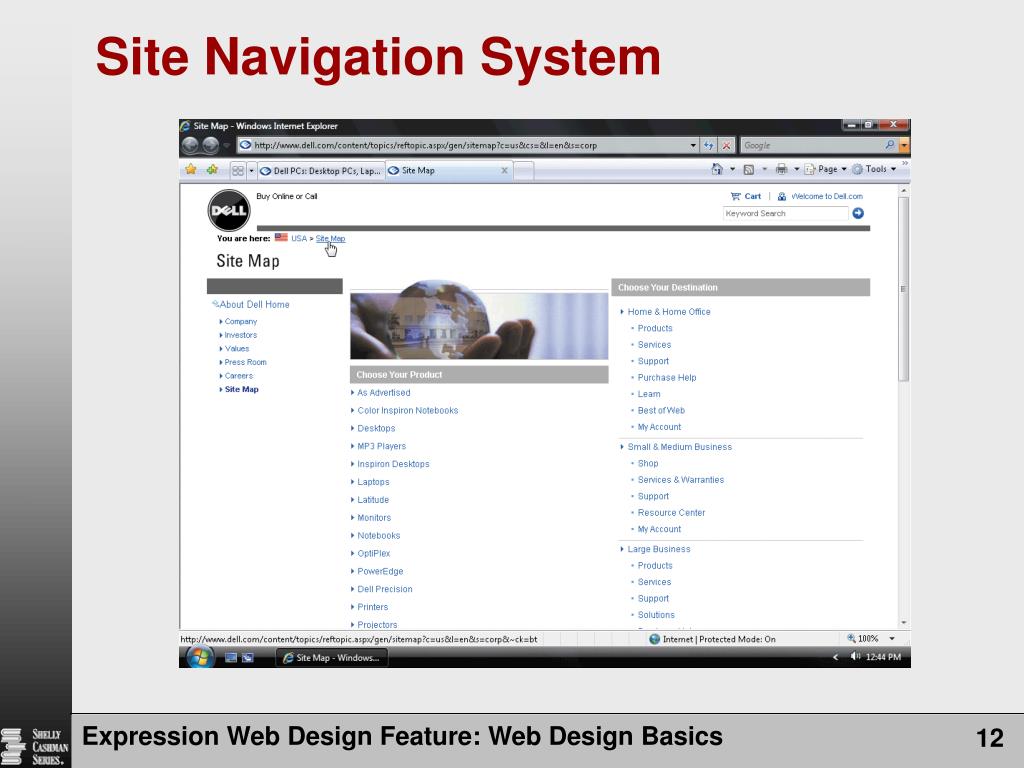The image size is (1024, 768).
Task: Open the Quick Tabs list dropdown arrow
Action: point(251,170)
